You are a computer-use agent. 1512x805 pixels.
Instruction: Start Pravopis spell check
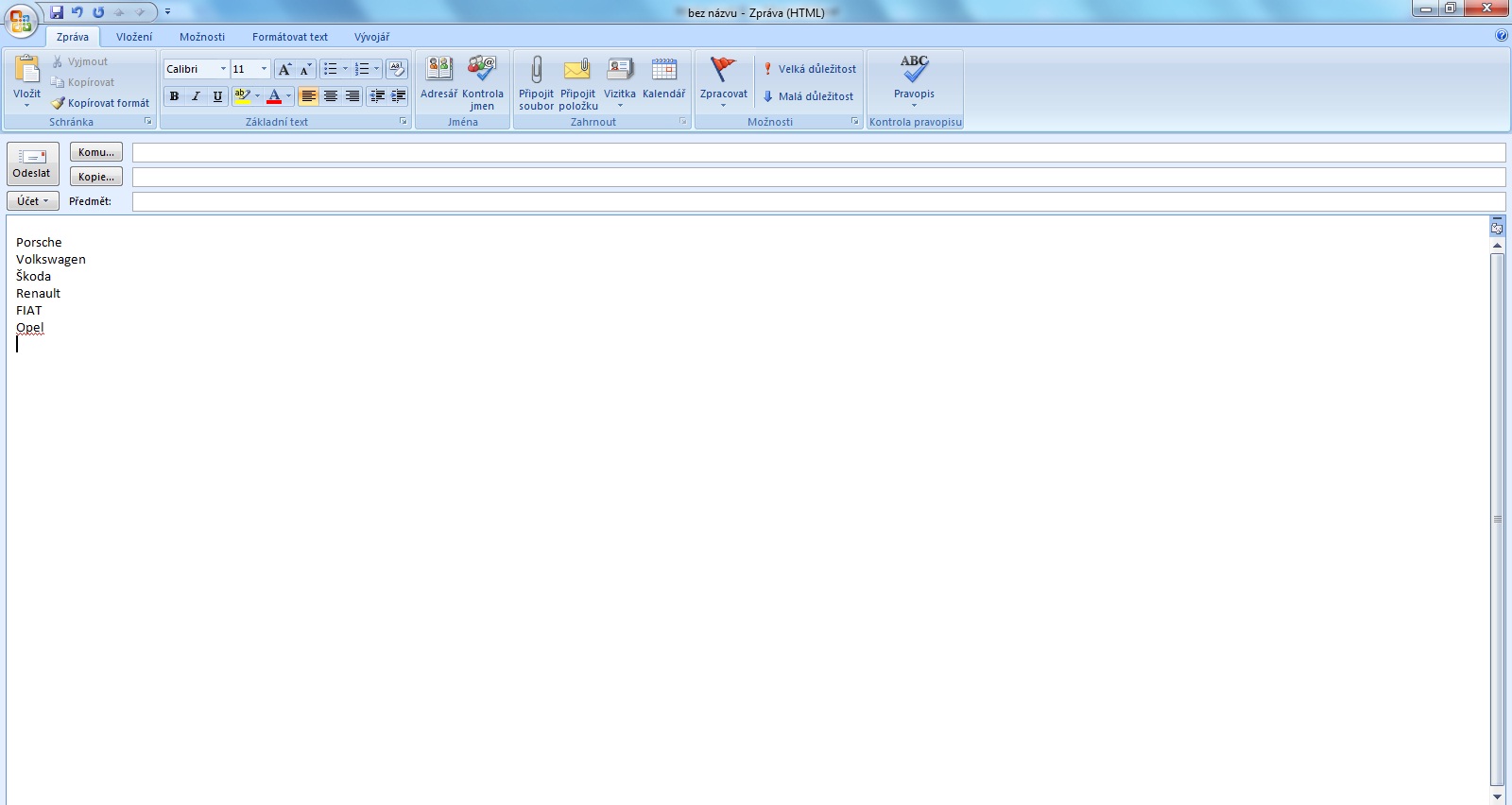click(x=914, y=80)
